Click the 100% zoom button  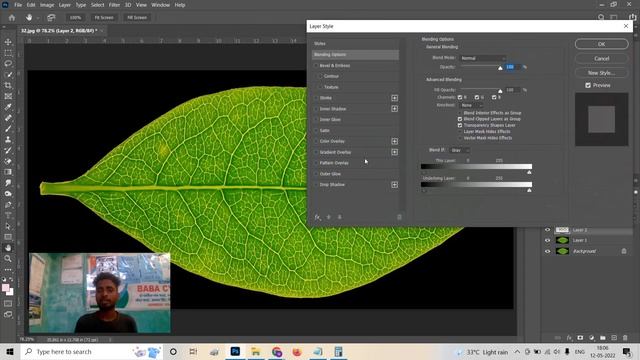pos(75,18)
